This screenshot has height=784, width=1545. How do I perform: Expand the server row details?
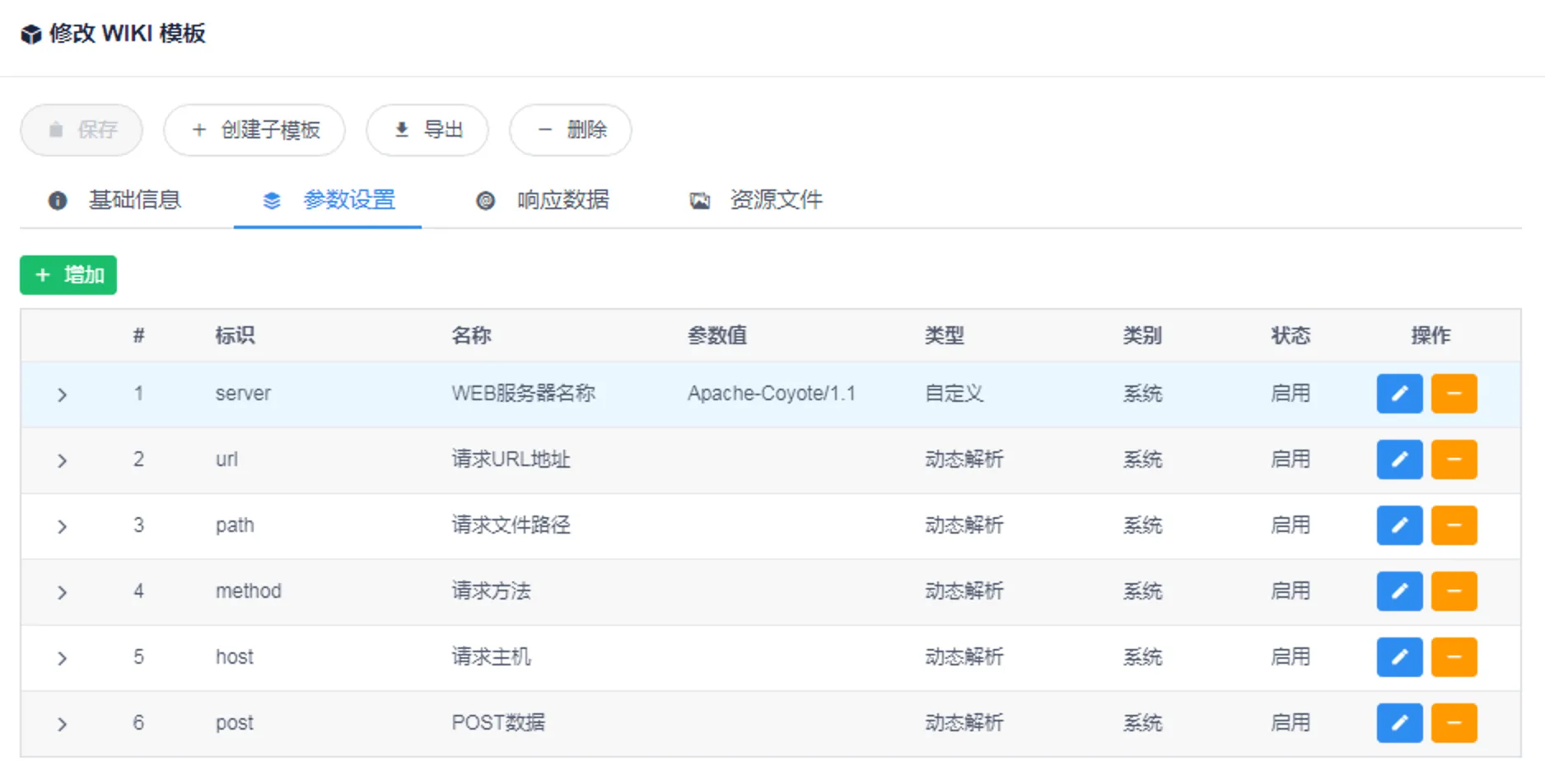(x=62, y=394)
